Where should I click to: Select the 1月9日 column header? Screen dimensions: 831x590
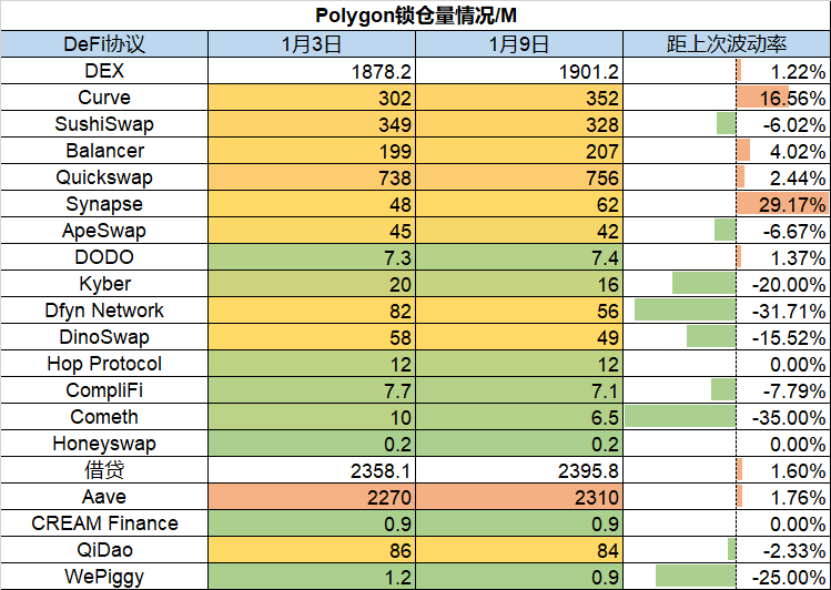(x=519, y=44)
